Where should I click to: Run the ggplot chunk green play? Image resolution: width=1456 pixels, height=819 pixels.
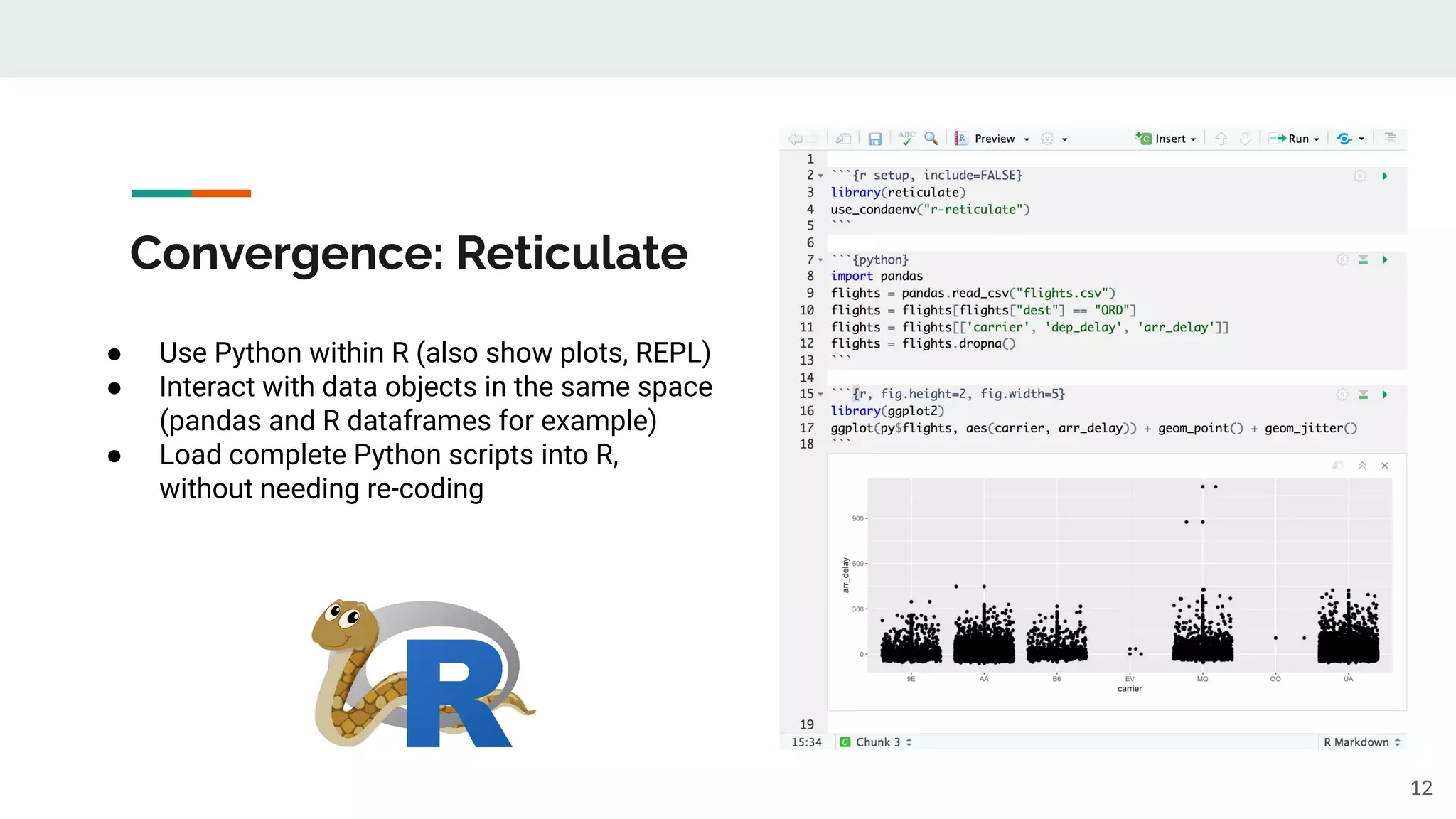tap(1385, 394)
